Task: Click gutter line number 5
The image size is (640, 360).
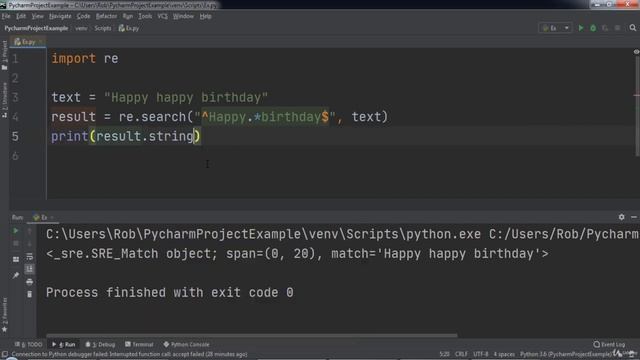Action: pyautogui.click(x=15, y=136)
